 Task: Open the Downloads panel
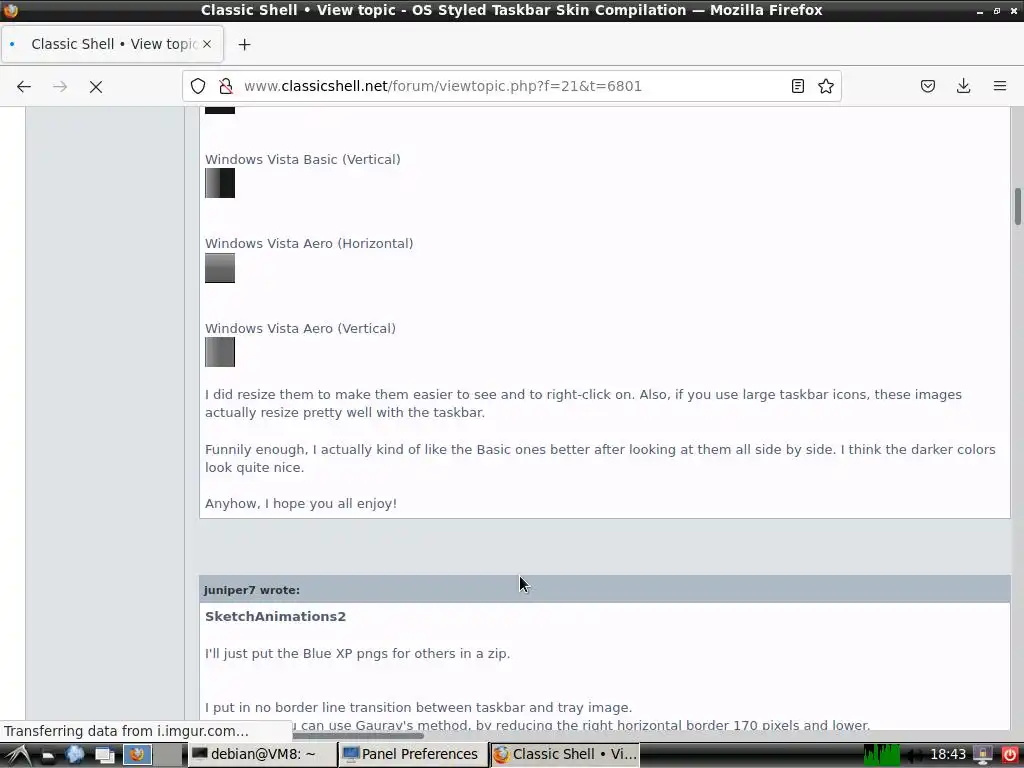963,86
